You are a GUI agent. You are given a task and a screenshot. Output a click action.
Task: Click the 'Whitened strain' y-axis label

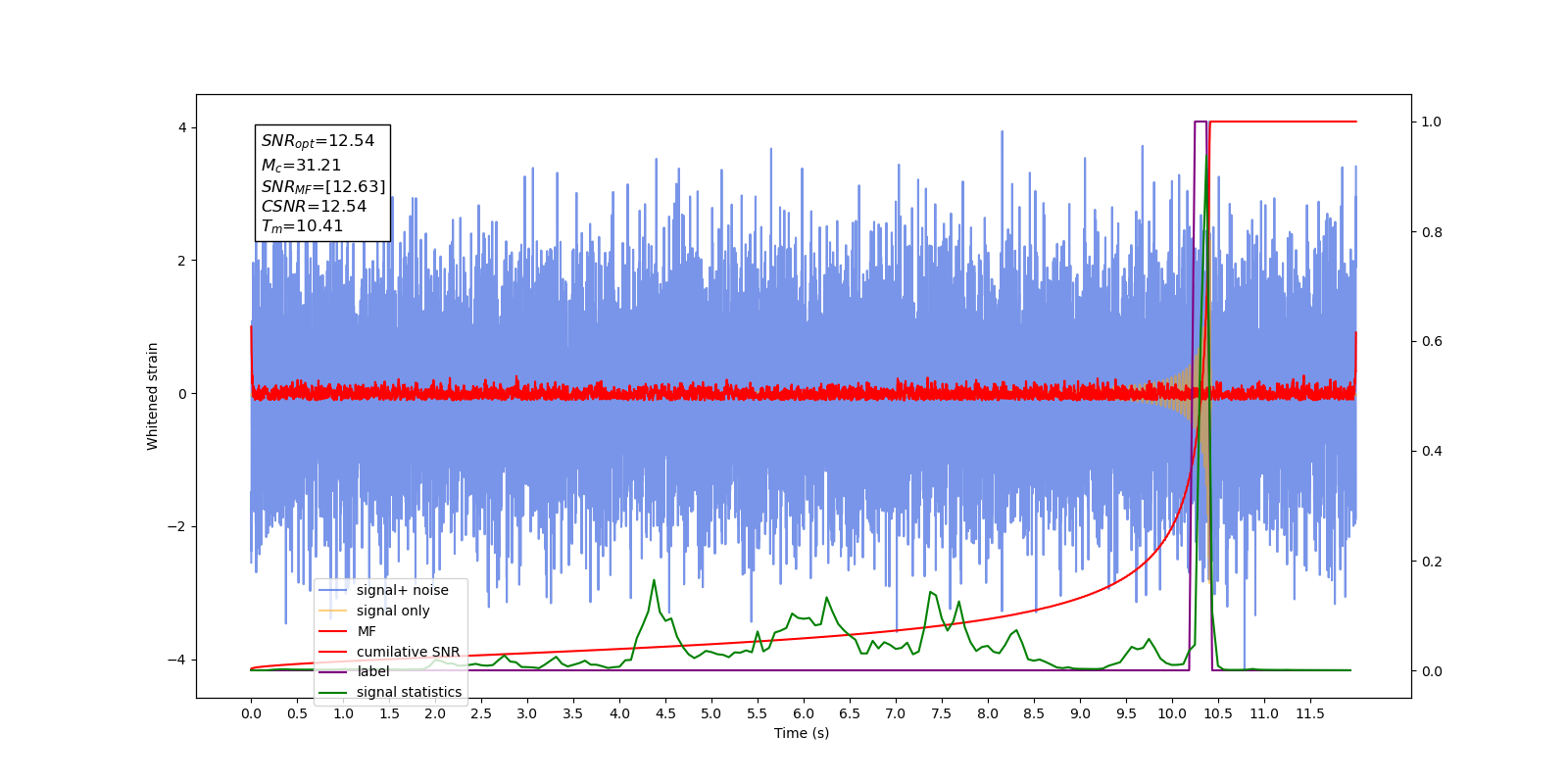pos(153,396)
